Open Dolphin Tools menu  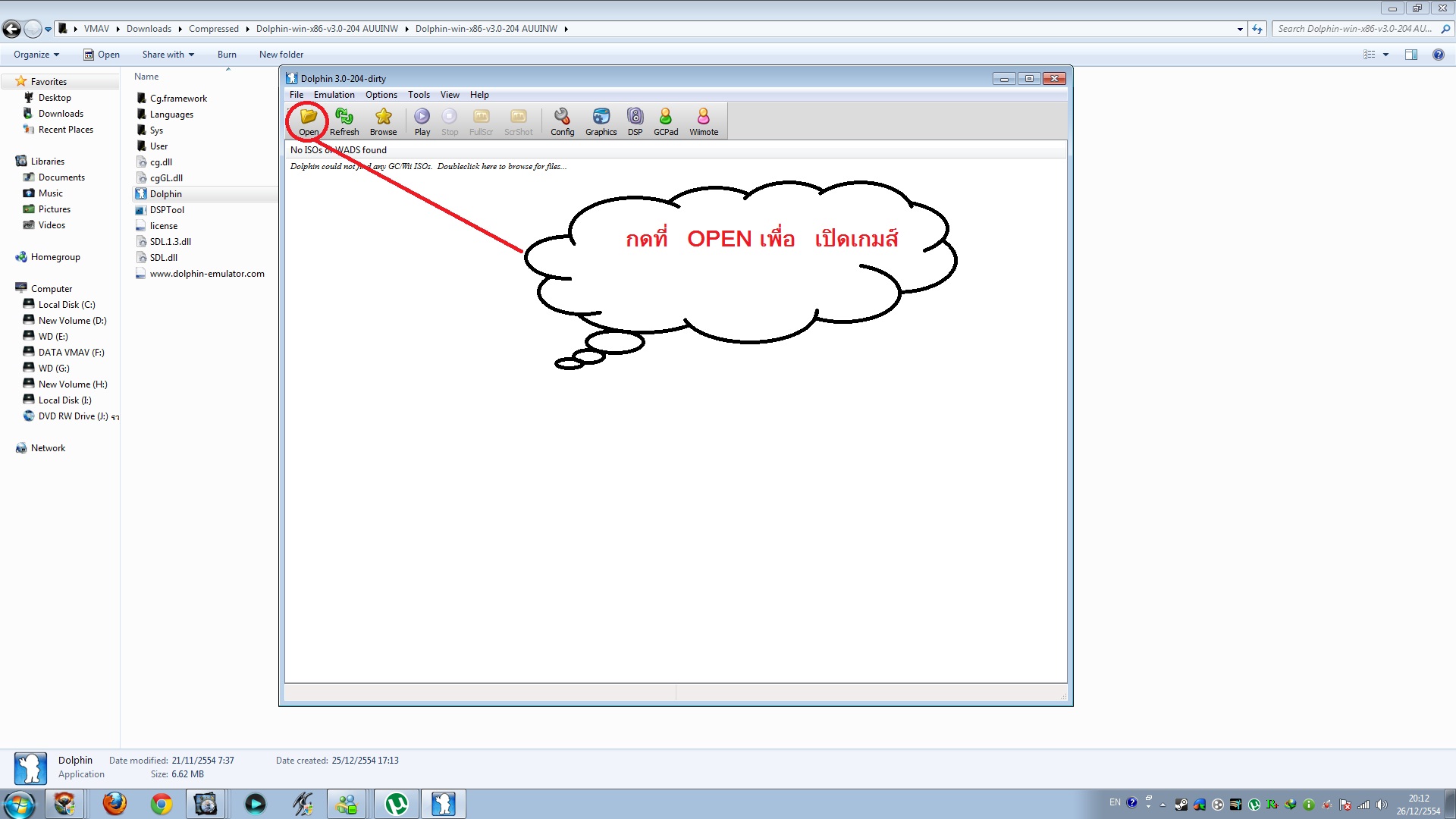coord(419,95)
